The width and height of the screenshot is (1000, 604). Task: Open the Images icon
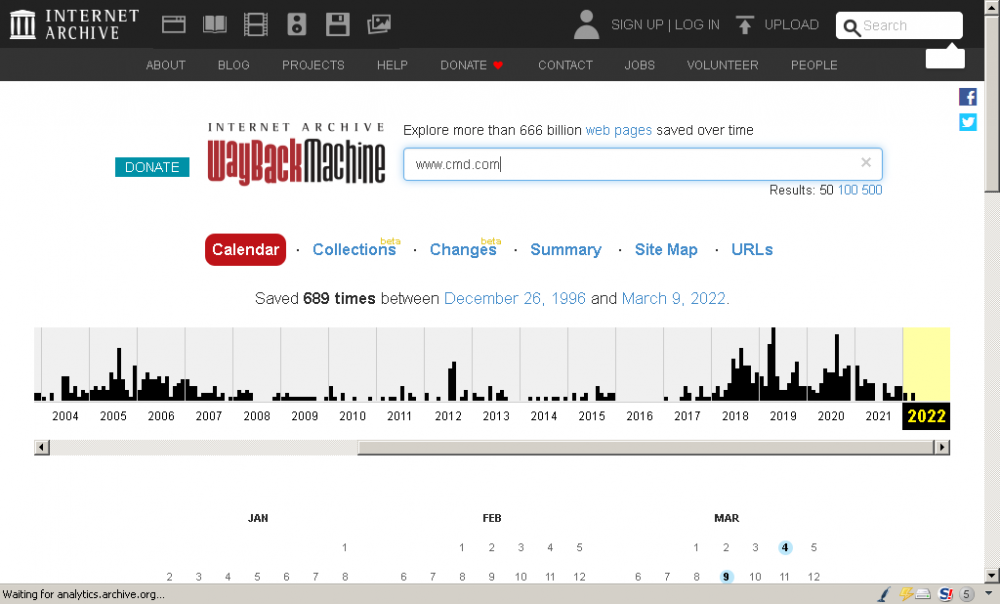pos(379,24)
